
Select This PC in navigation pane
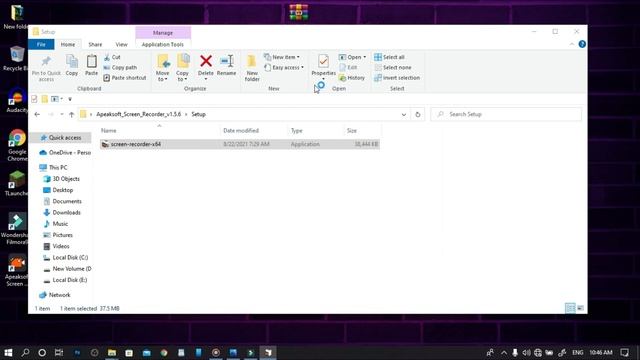[53, 167]
